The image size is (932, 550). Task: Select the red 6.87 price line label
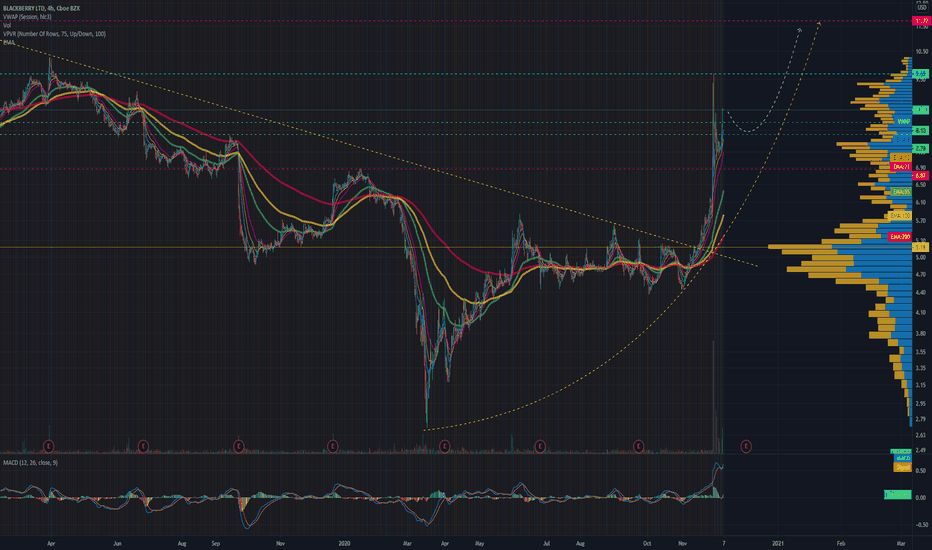coord(920,175)
